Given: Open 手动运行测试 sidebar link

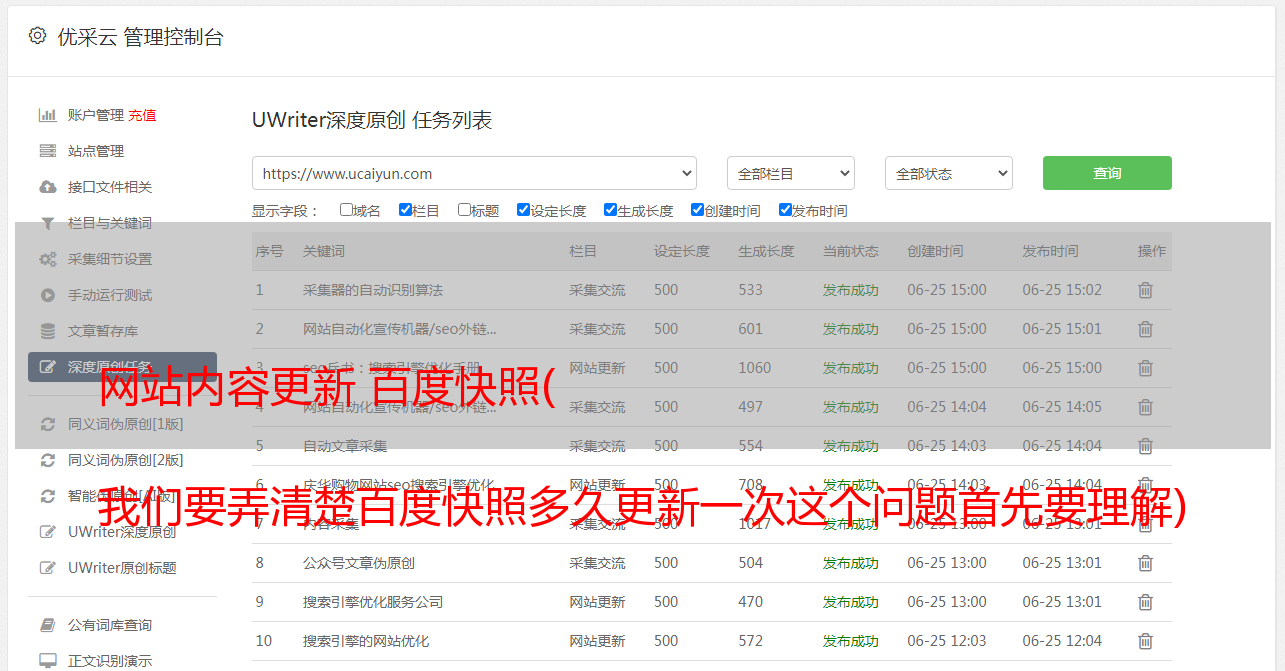Looking at the screenshot, I should click(110, 295).
